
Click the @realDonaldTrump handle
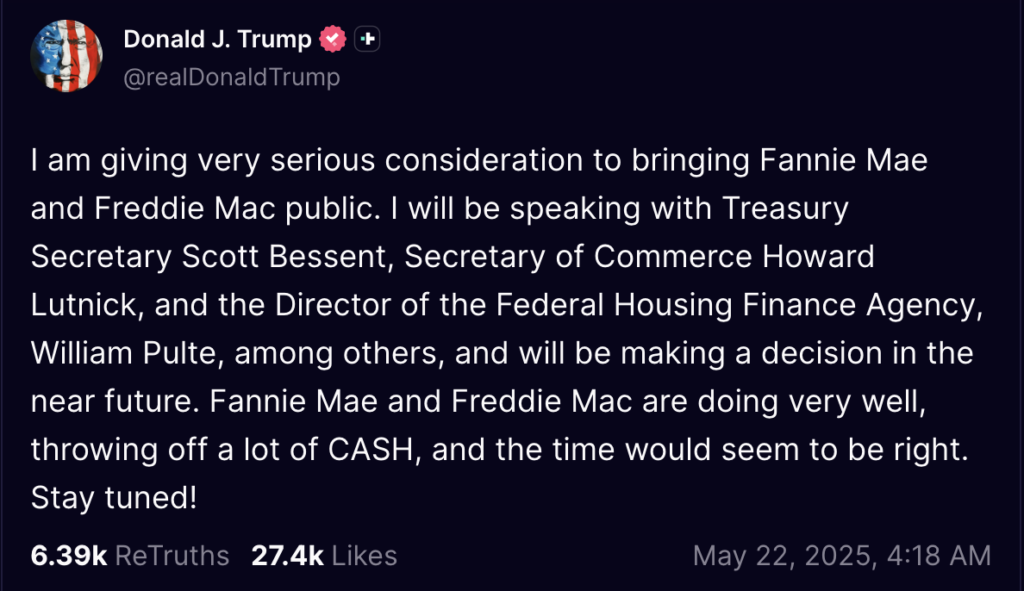click(231, 77)
